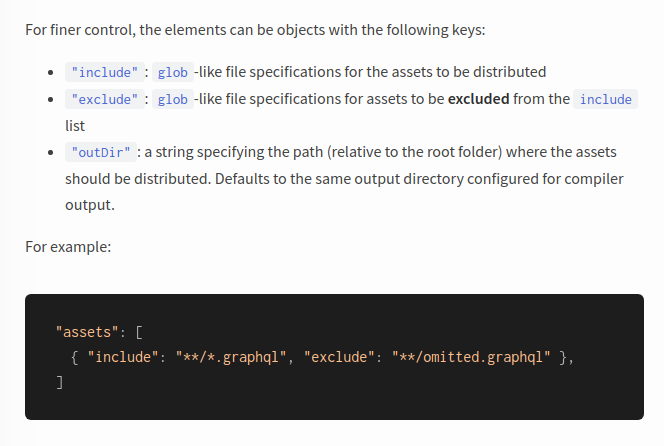Click the unquoted include code before "list"
The height and width of the screenshot is (446, 664).
[x=605, y=99]
